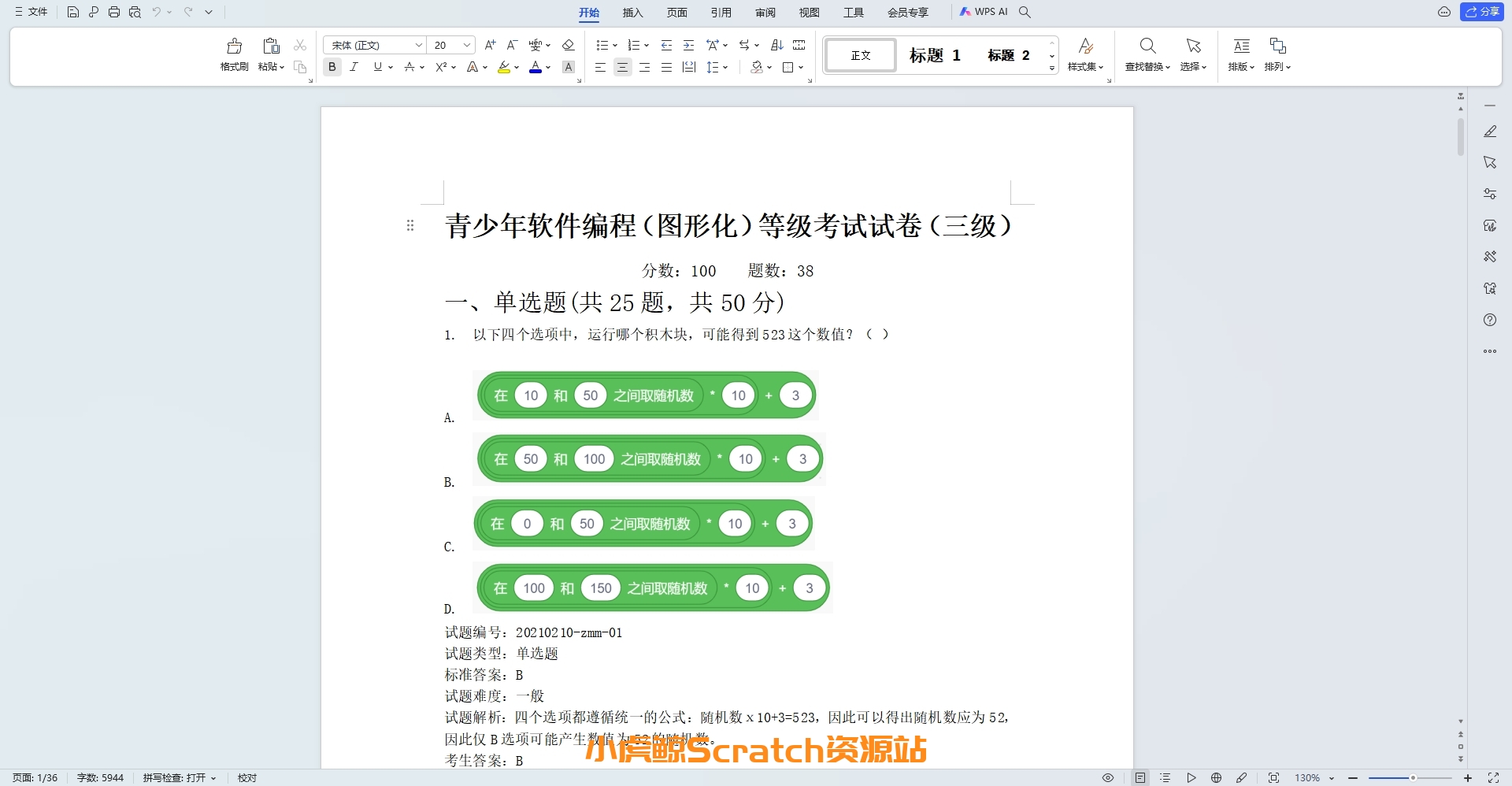This screenshot has height=786, width=1512.
Task: Open the zoom percentage dropdown at 130%
Action: (x=1314, y=777)
